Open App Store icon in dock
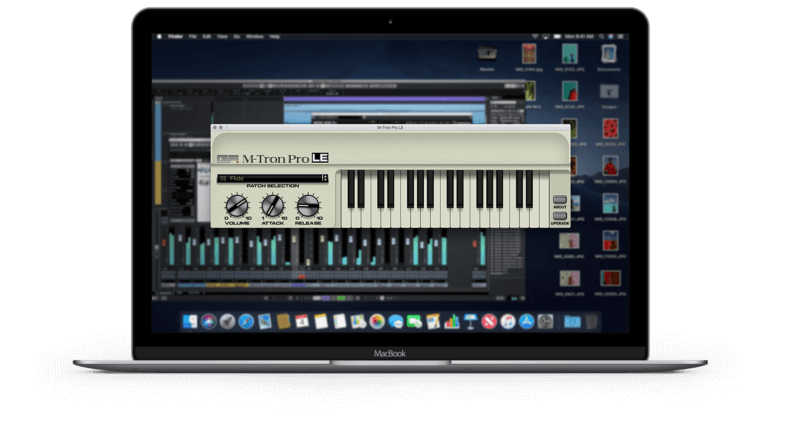The image size is (800, 427). tap(527, 322)
